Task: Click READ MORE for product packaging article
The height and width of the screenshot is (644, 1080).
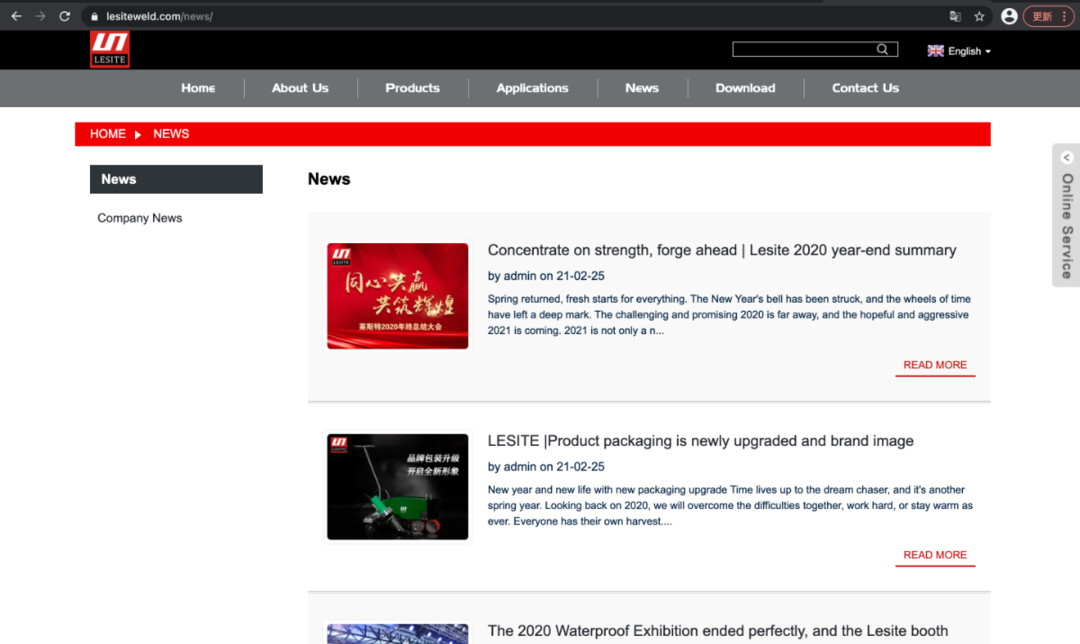Action: tap(935, 555)
